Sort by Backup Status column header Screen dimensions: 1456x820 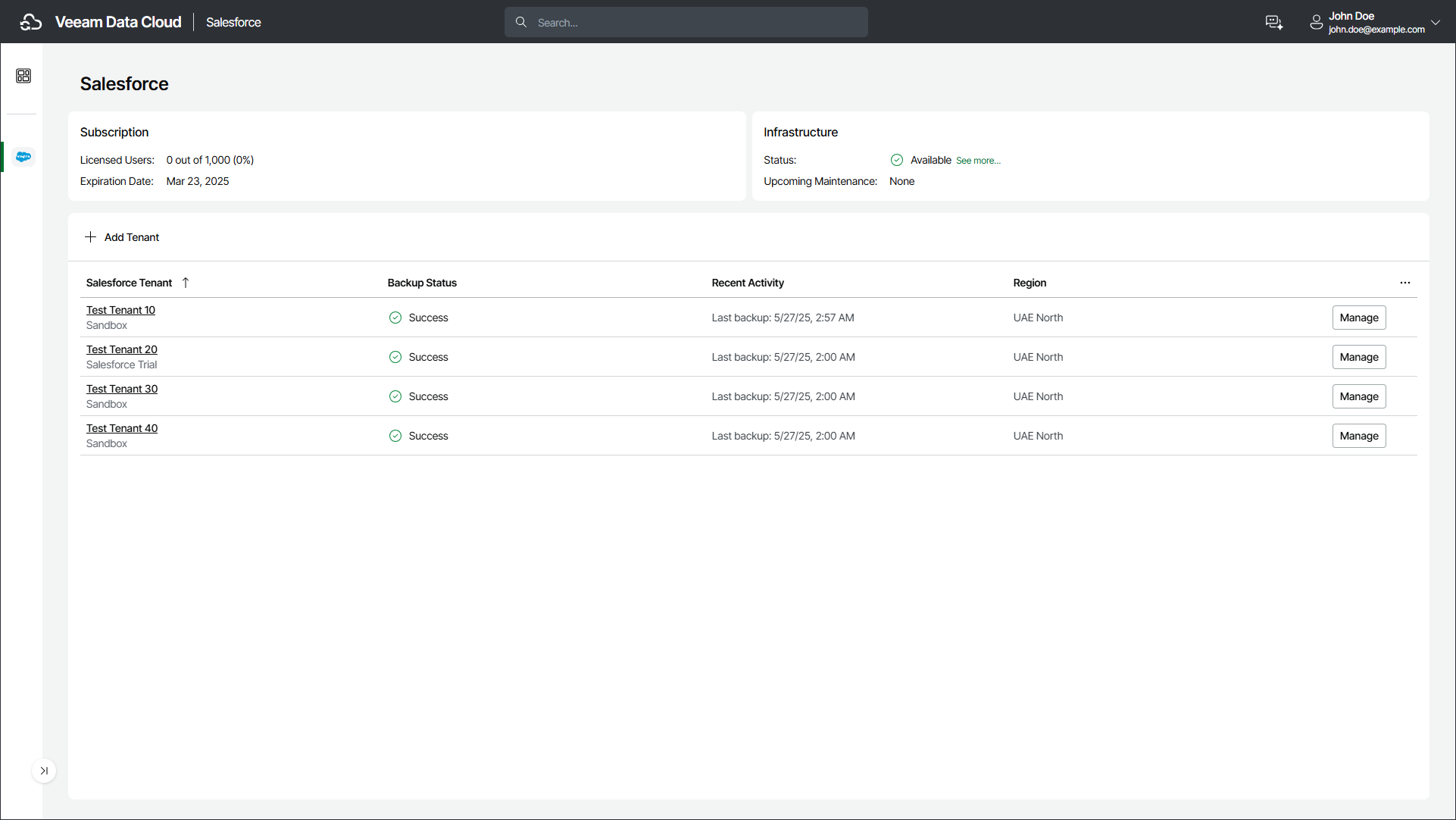point(422,283)
